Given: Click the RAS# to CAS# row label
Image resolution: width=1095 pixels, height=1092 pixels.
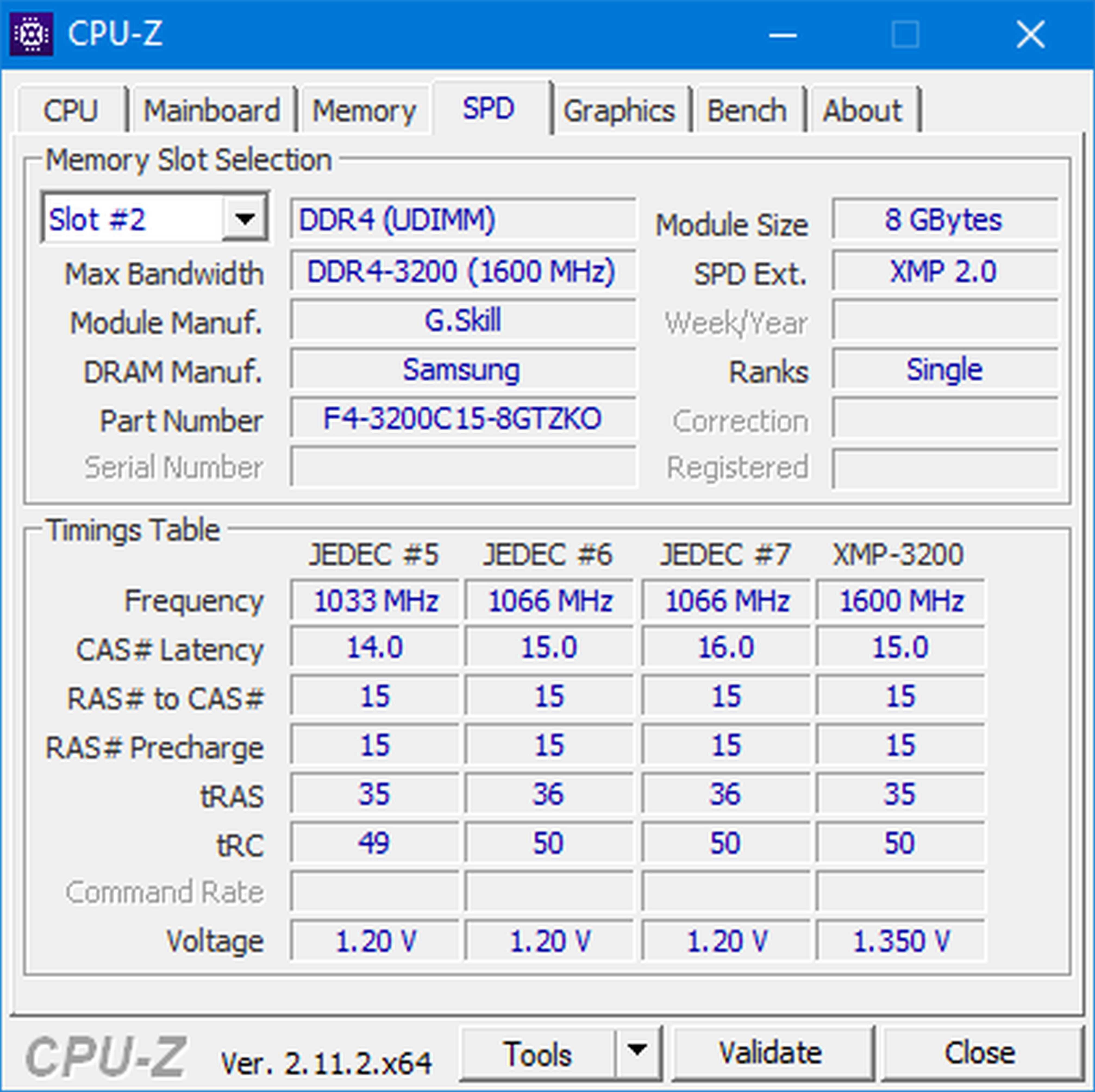Looking at the screenshot, I should (x=165, y=698).
